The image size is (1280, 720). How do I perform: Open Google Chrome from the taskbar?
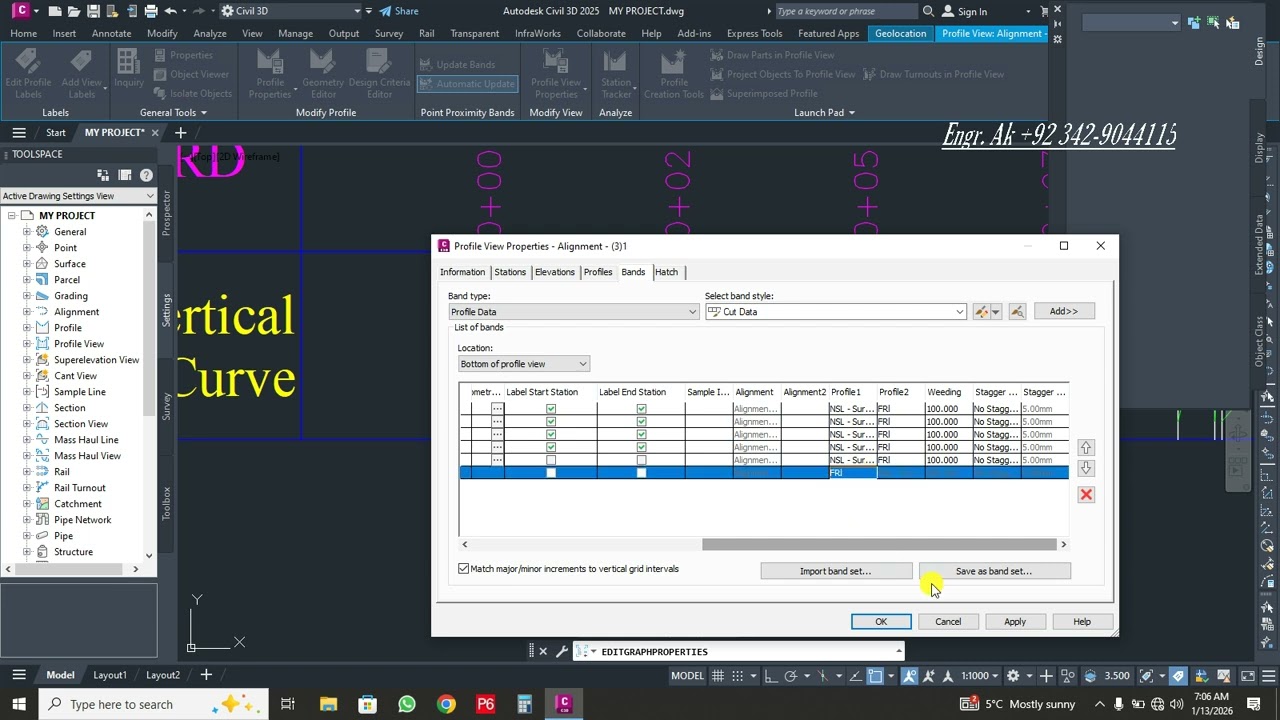coord(446,704)
